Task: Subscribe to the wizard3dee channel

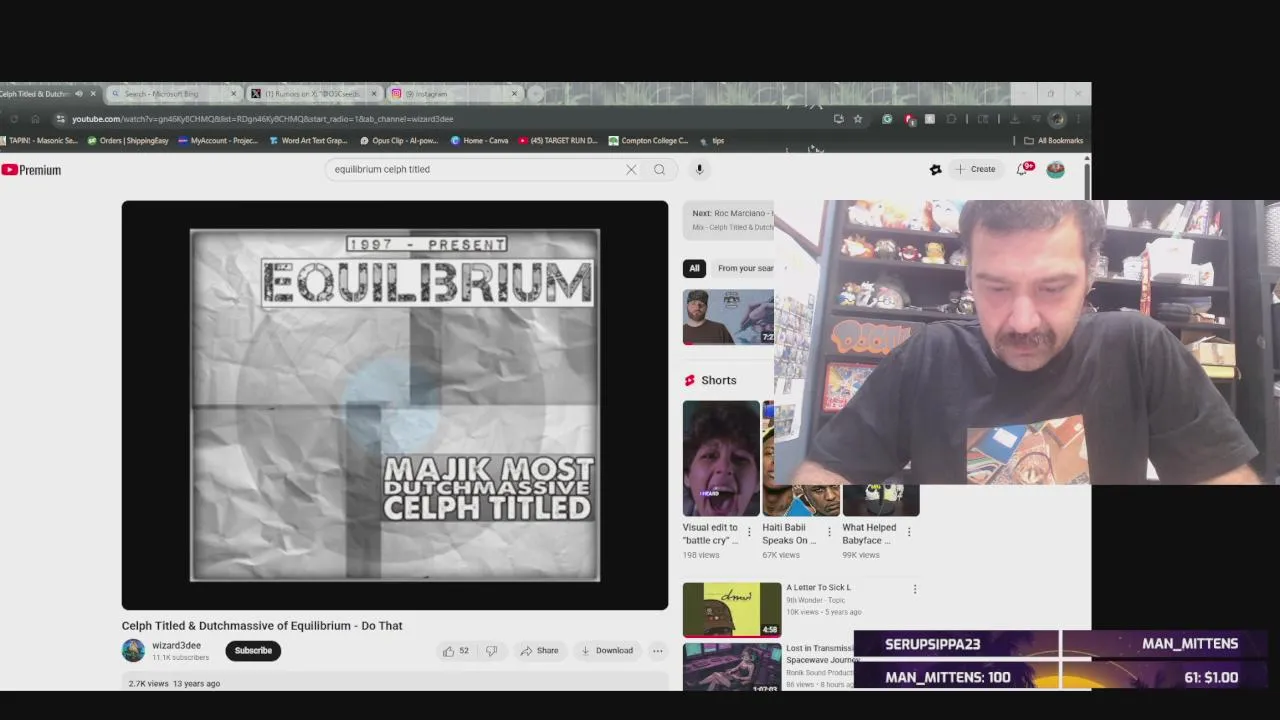Action: (253, 651)
